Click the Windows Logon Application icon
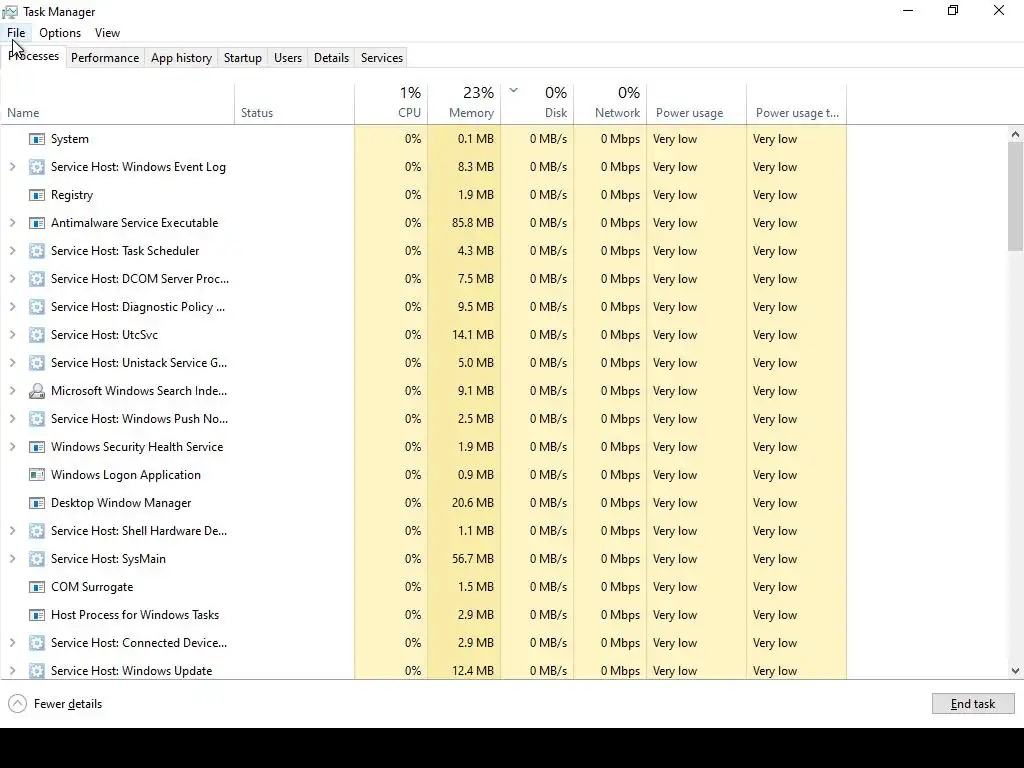The image size is (1024, 768). coord(37,475)
